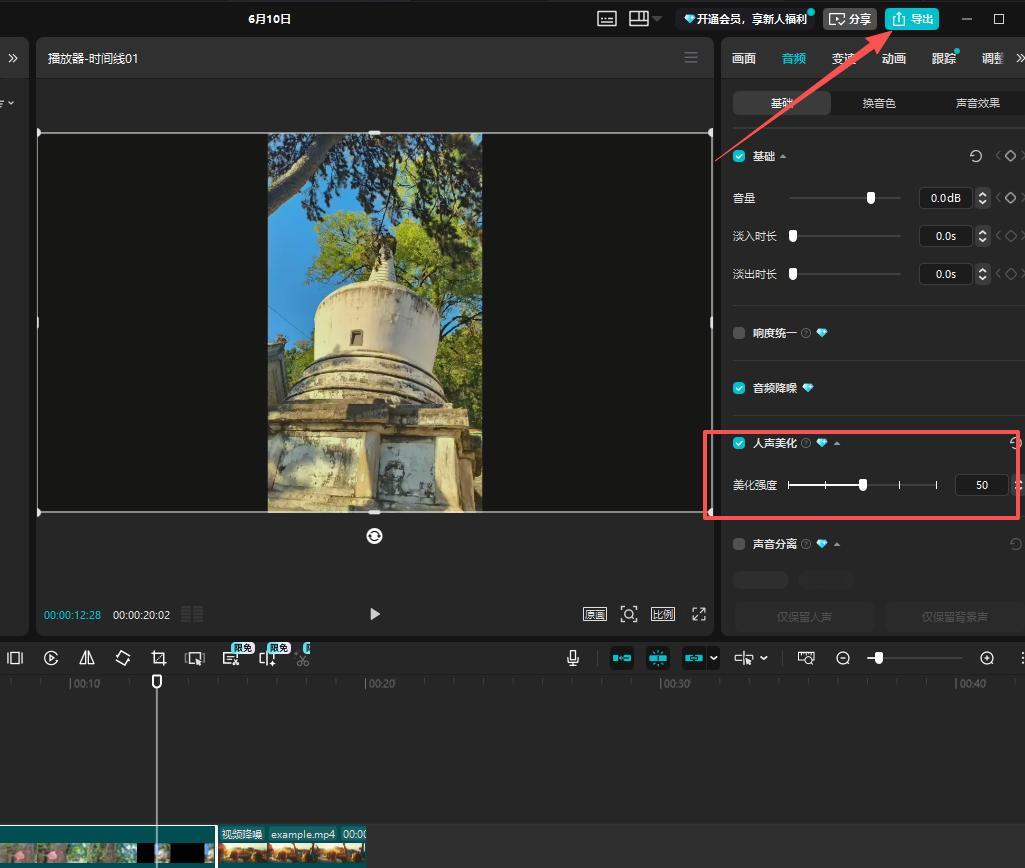Click the microphone record icon
The width and height of the screenshot is (1025, 868).
tap(573, 658)
